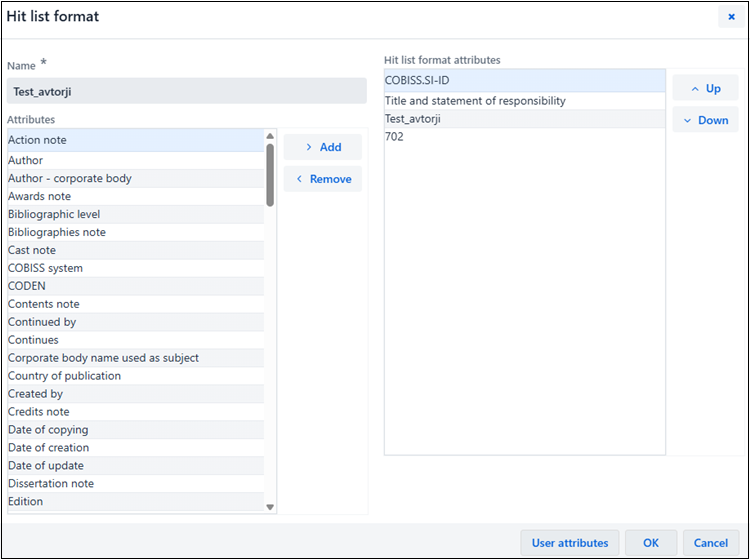Image resolution: width=750 pixels, height=559 pixels.
Task: Select COBISS system attribute
Action: (x=136, y=268)
